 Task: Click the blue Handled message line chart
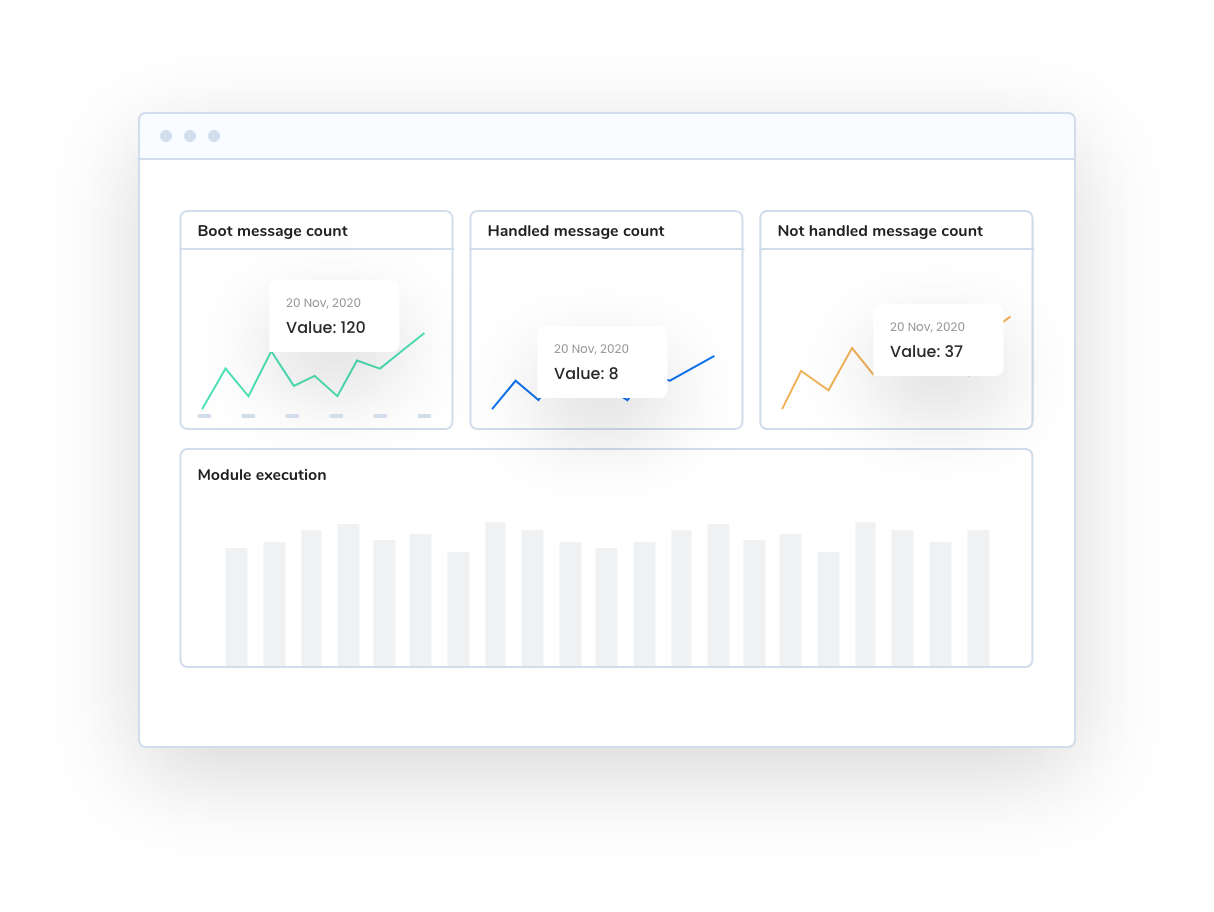pyautogui.click(x=603, y=382)
